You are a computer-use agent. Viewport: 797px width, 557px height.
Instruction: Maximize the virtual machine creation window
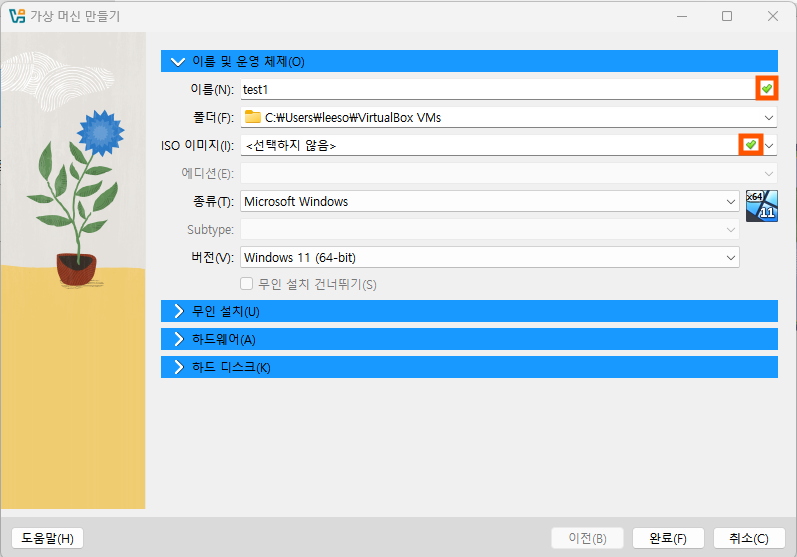click(x=727, y=16)
